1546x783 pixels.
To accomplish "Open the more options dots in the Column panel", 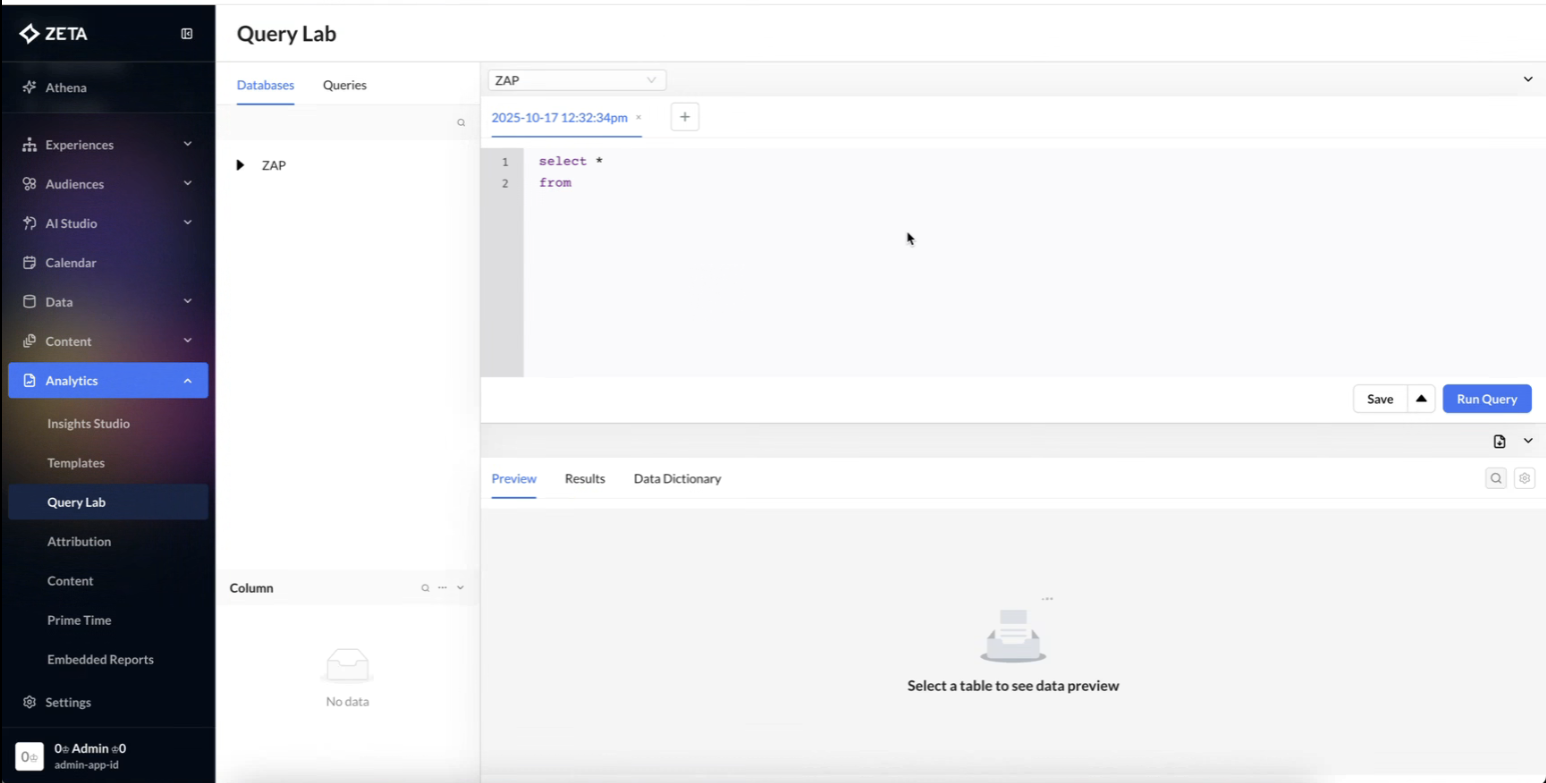I will click(x=442, y=588).
